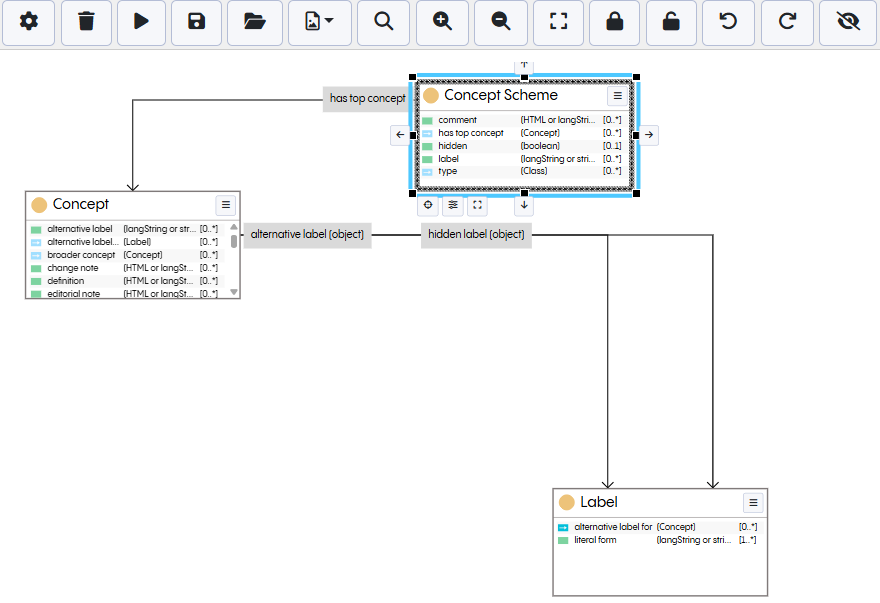Undo with the counterclockwise arrow

728,22
